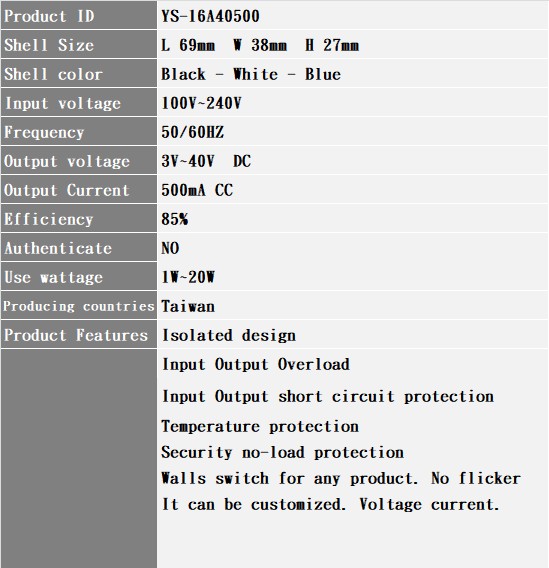
Task: Select Taiwan in Producing countries row
Action: (x=188, y=306)
